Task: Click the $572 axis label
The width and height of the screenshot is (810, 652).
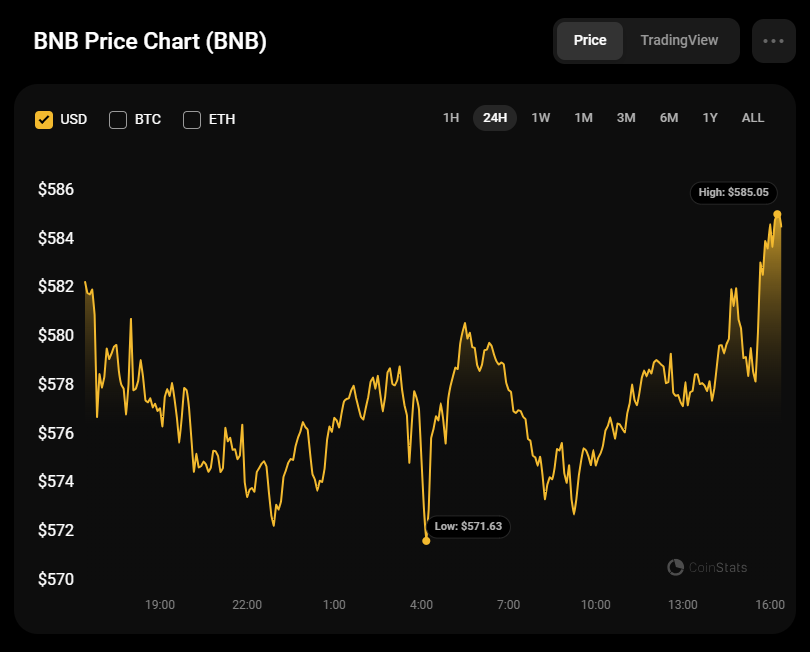Action: [x=56, y=530]
